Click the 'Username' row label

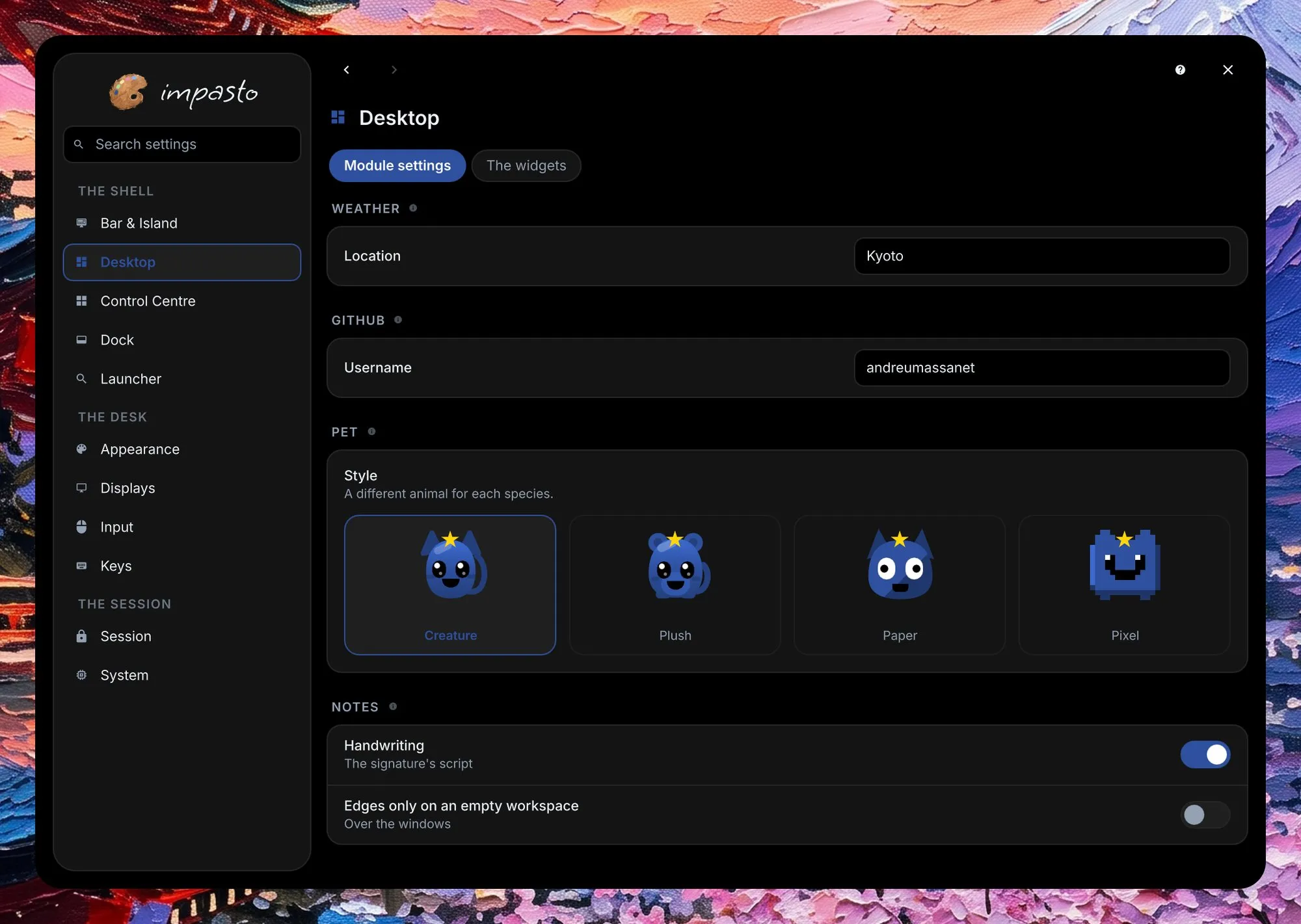pos(378,368)
